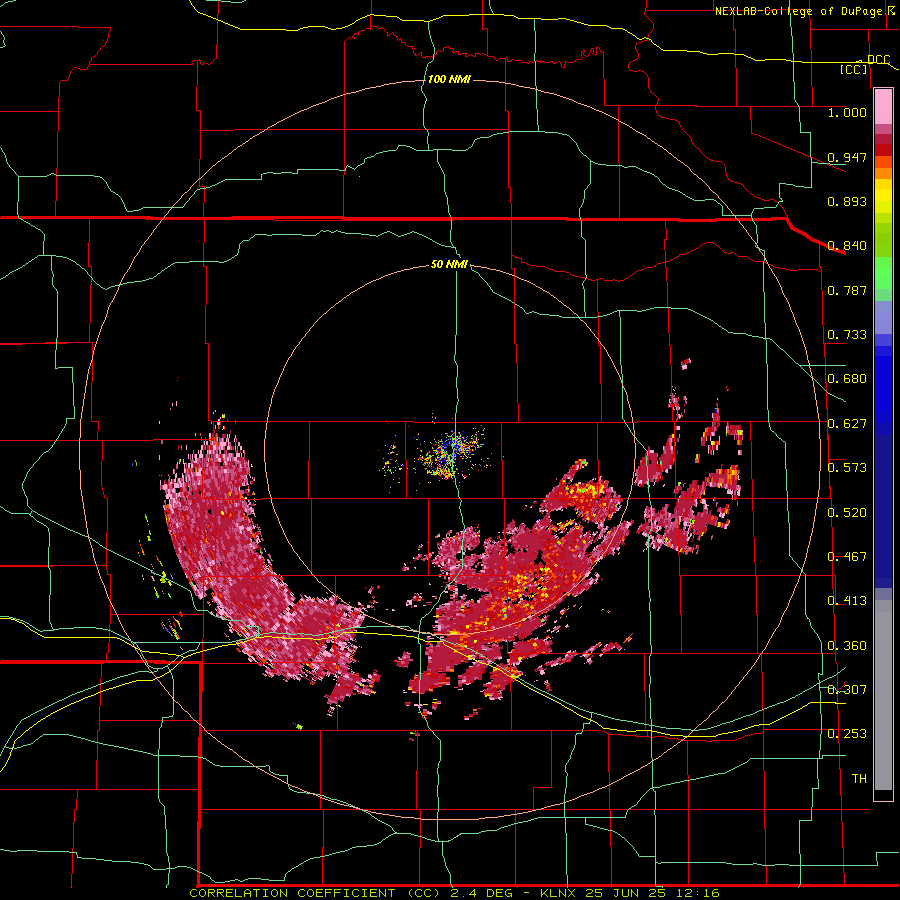Screen dimensions: 900x900
Task: Click the 0.413 scale value
Action: pyautogui.click(x=847, y=601)
